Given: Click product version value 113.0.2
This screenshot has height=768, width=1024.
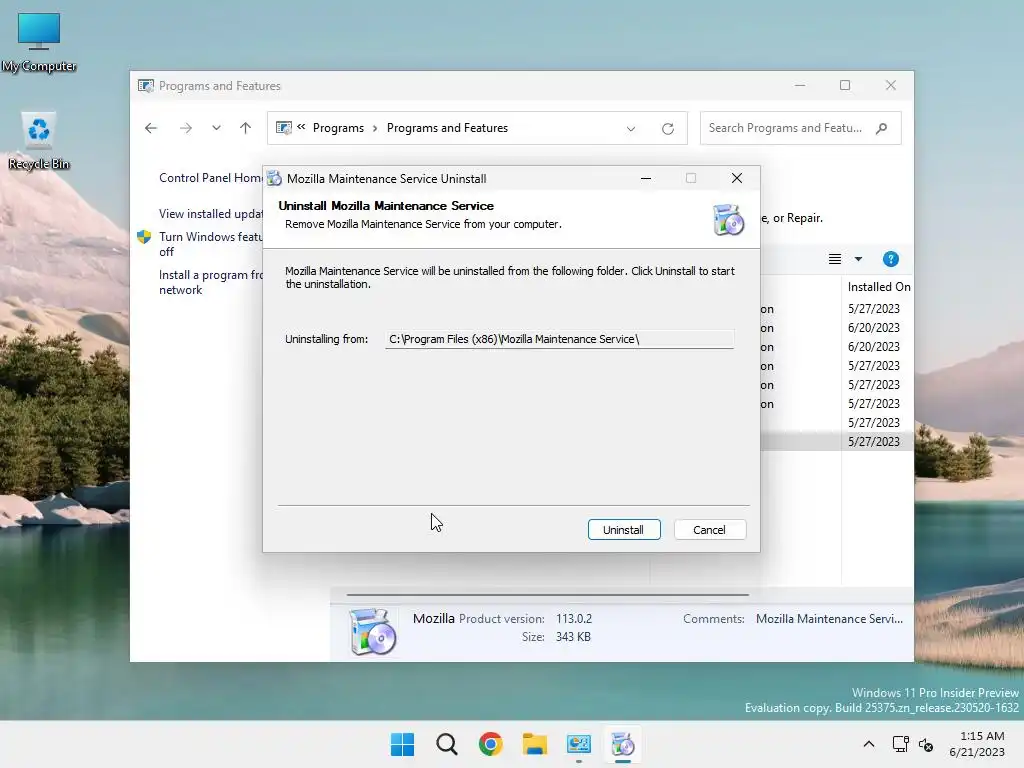Looking at the screenshot, I should [574, 618].
